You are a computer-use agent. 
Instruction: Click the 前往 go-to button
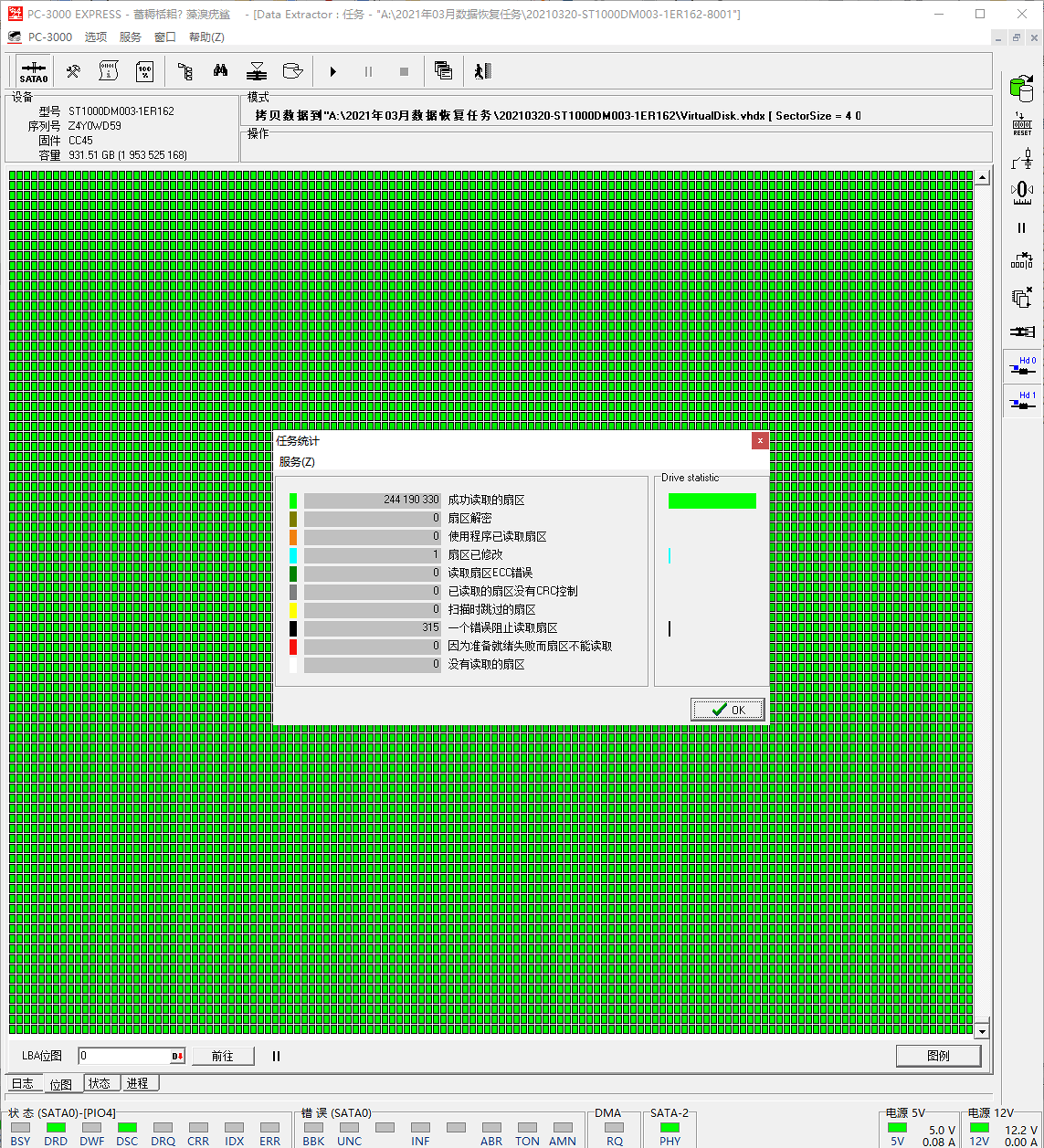(x=223, y=1056)
